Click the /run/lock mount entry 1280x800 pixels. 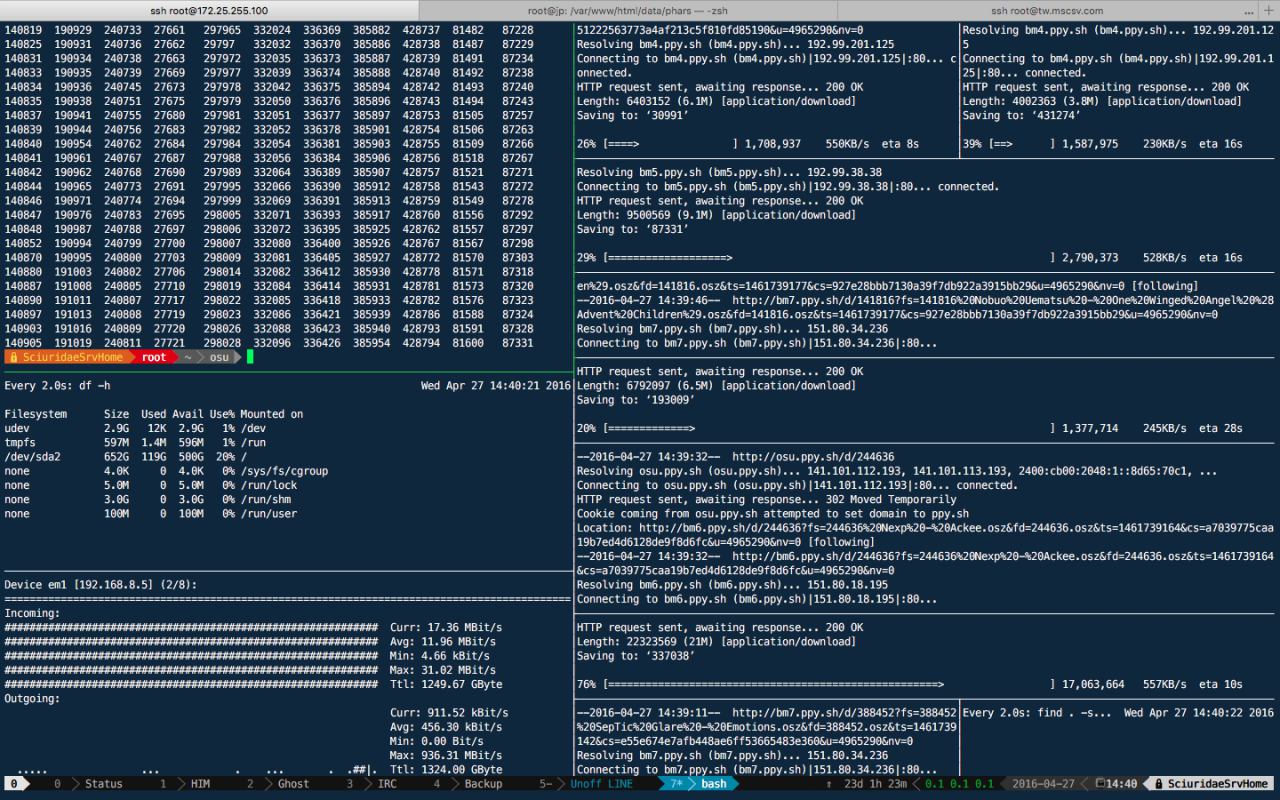tap(268, 485)
